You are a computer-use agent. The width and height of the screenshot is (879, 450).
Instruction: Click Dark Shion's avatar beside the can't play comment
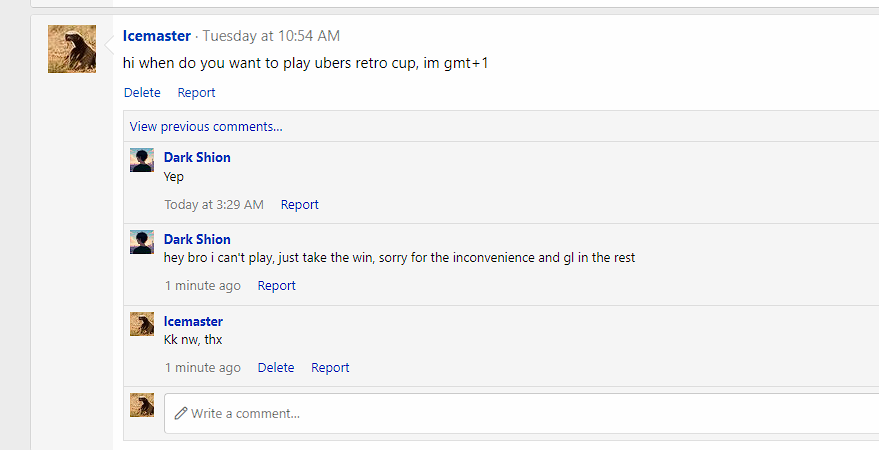click(x=142, y=242)
